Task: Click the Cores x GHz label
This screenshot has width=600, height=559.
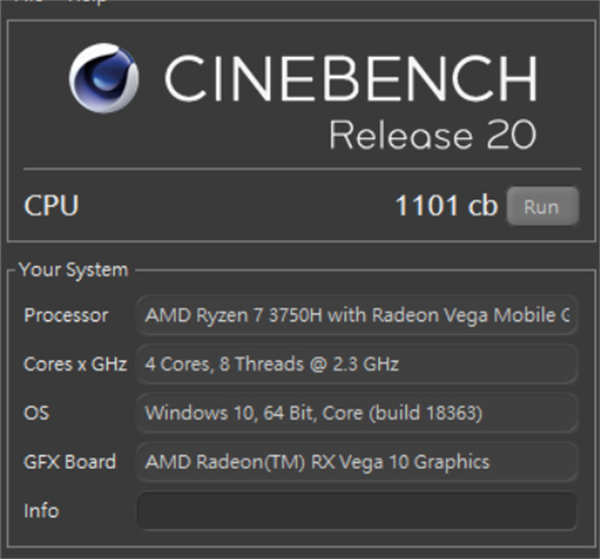Action: 75,364
